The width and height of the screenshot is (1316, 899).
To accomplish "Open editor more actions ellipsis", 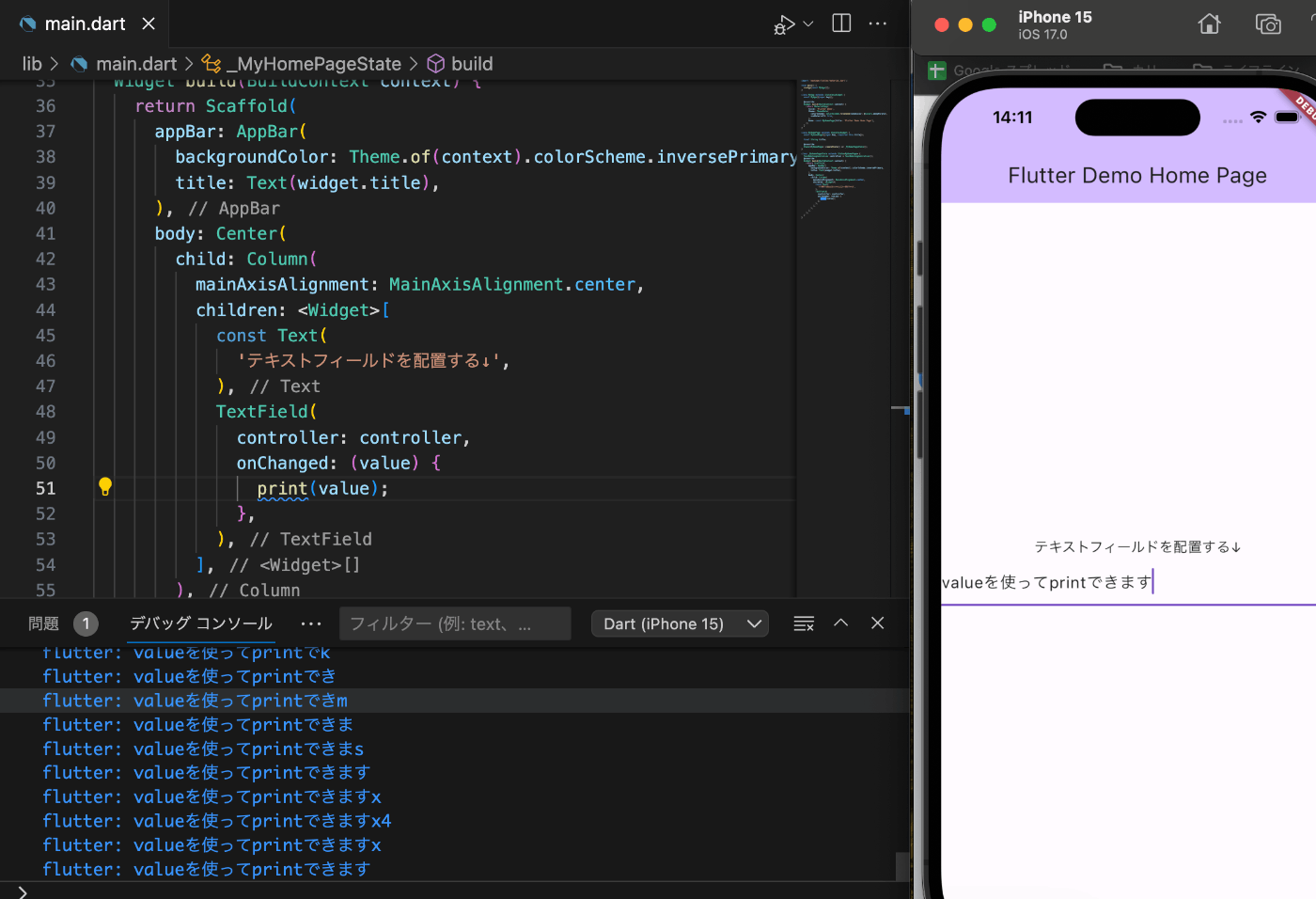I will pyautogui.click(x=878, y=24).
